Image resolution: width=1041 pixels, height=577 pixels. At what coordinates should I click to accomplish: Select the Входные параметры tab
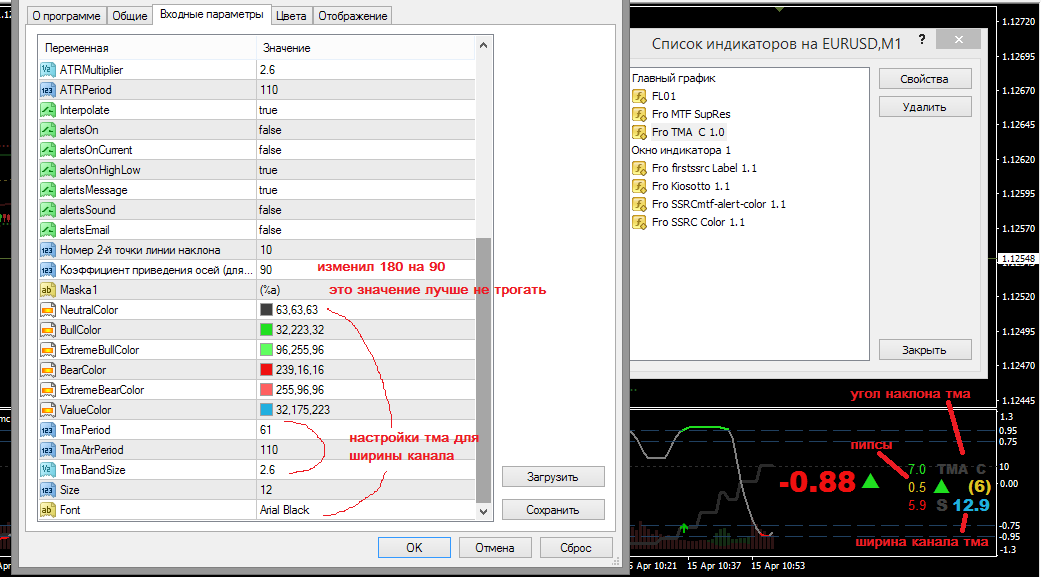coord(212,14)
